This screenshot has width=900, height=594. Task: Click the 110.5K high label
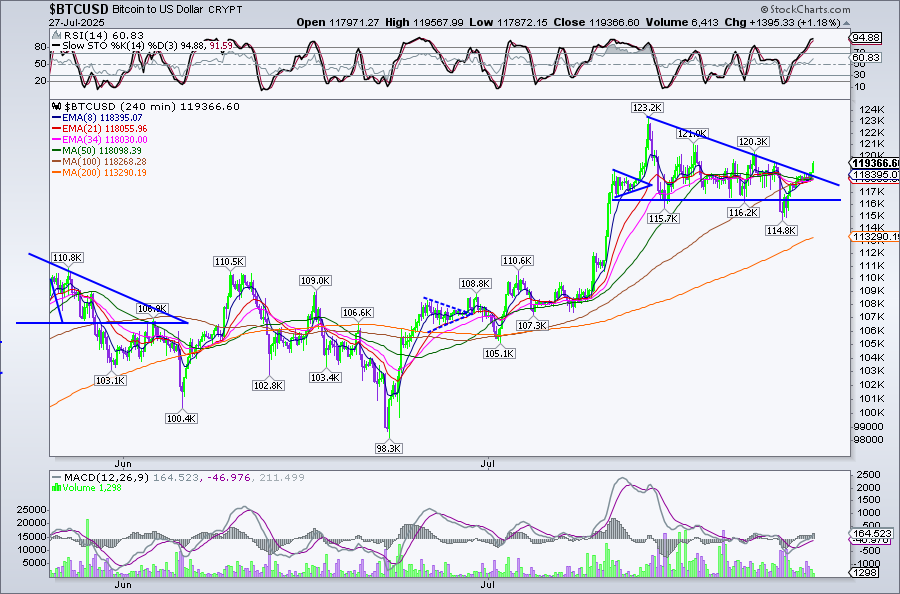point(230,262)
